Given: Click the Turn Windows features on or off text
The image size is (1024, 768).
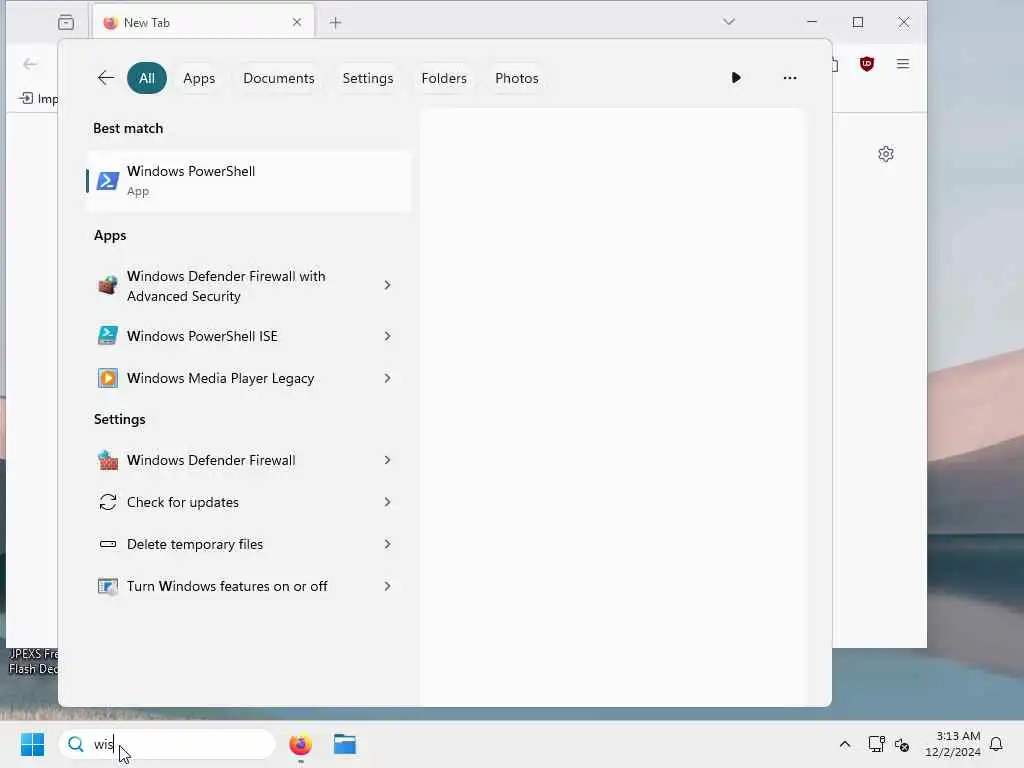Looking at the screenshot, I should point(227,586).
